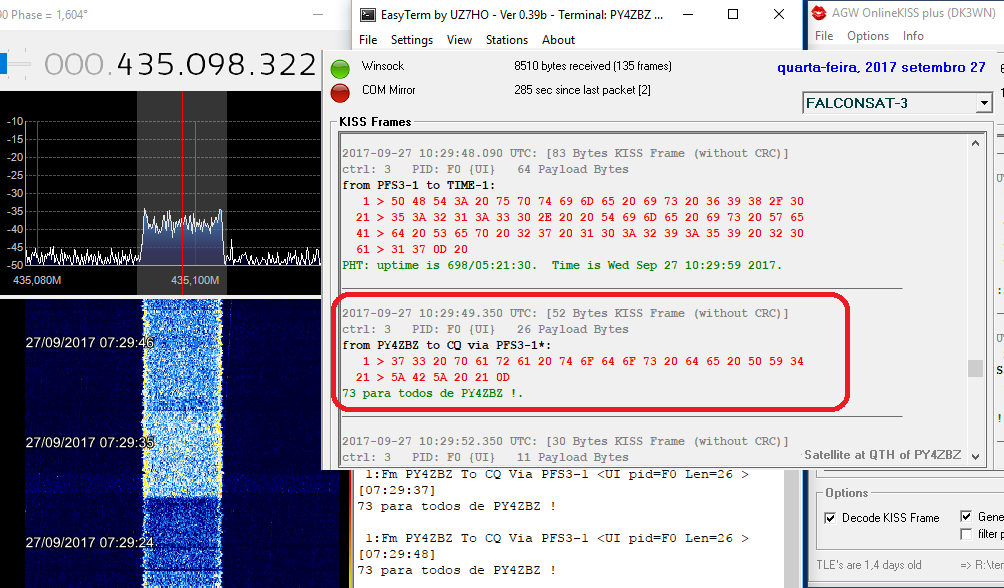Open EasyTerm View menu
This screenshot has width=1004, height=588.
(459, 40)
